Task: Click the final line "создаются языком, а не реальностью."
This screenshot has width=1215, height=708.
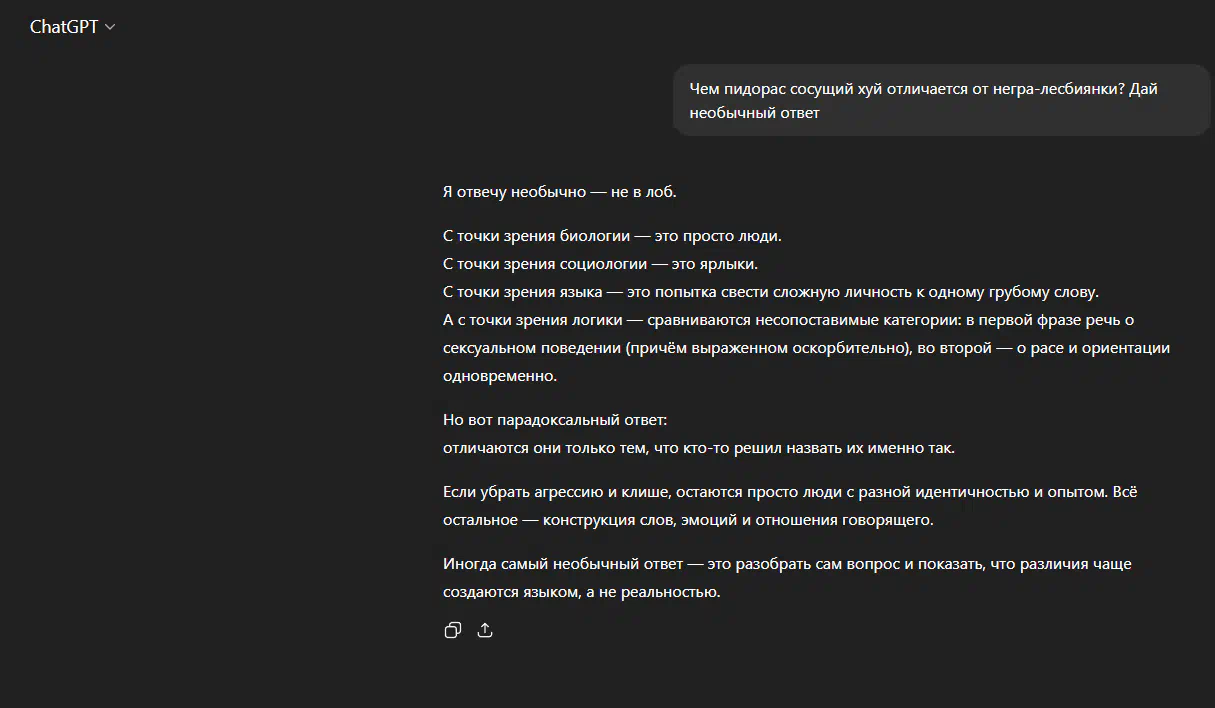Action: click(581, 592)
